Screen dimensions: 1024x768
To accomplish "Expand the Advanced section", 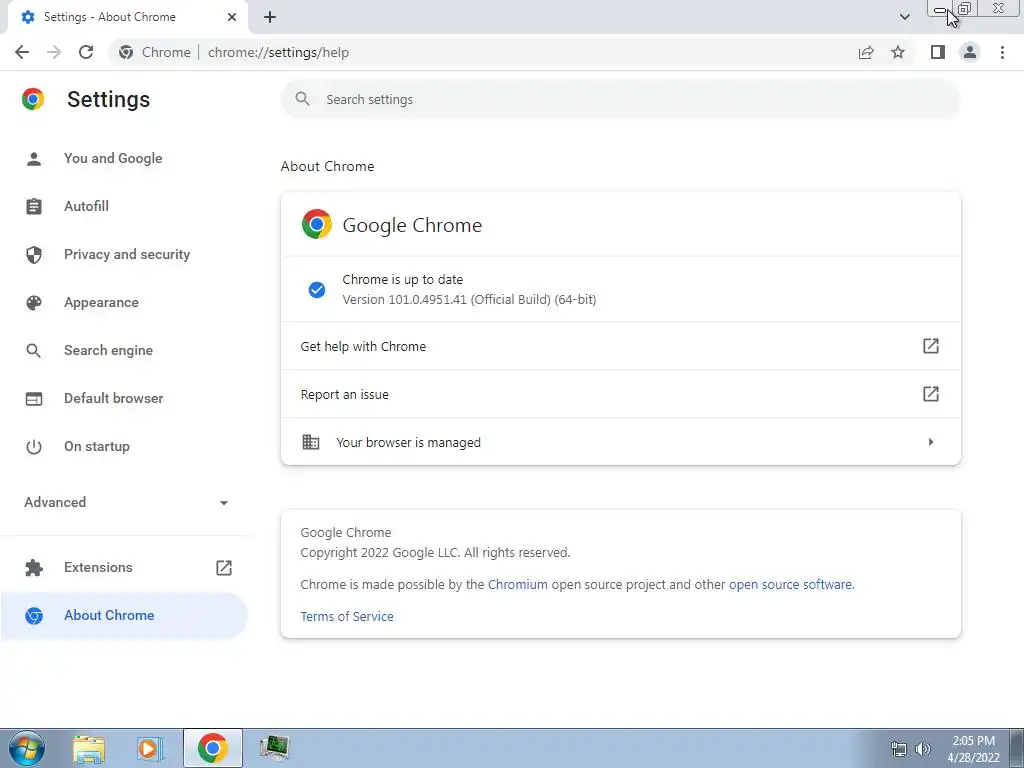I will coord(125,502).
